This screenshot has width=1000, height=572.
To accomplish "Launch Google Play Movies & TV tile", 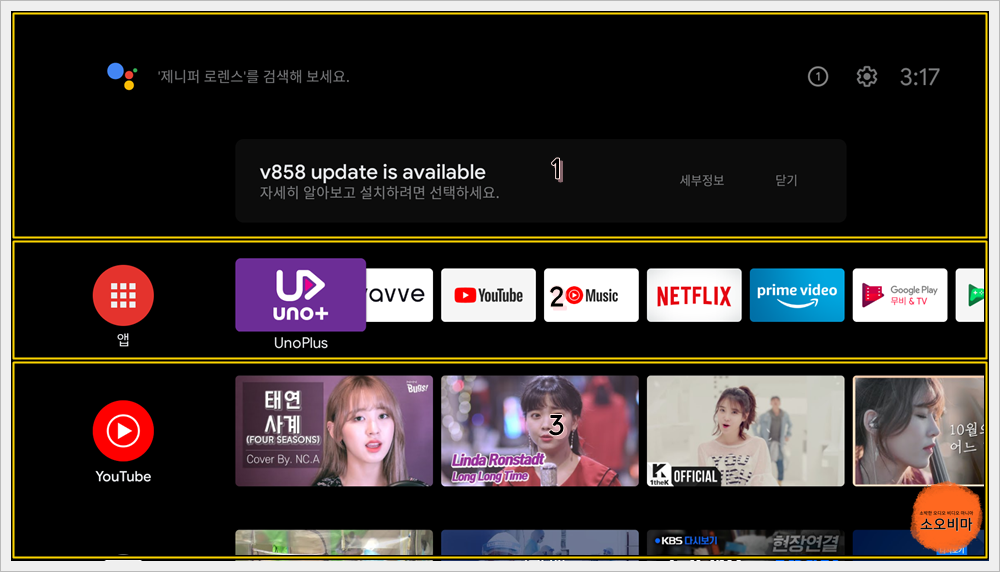I will (899, 295).
